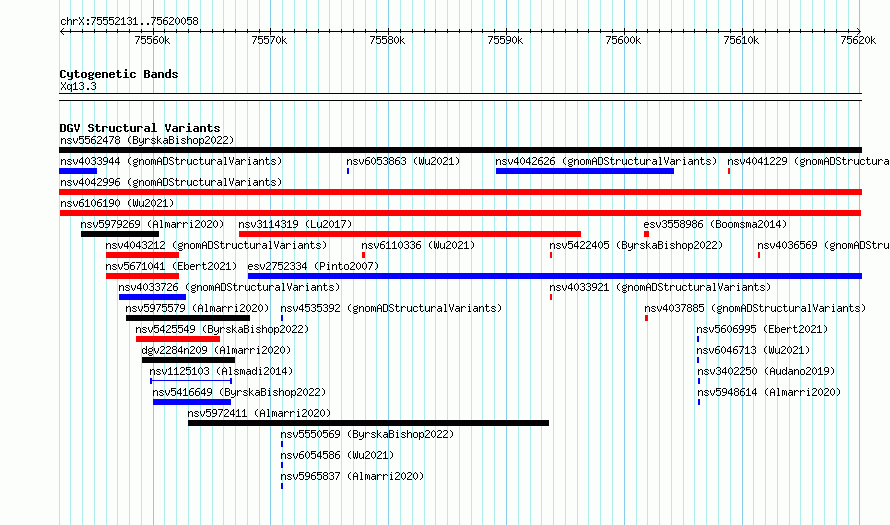Open nsv5975579 (Almarri2020) variant
This screenshot has width=890, height=525.
(197, 308)
